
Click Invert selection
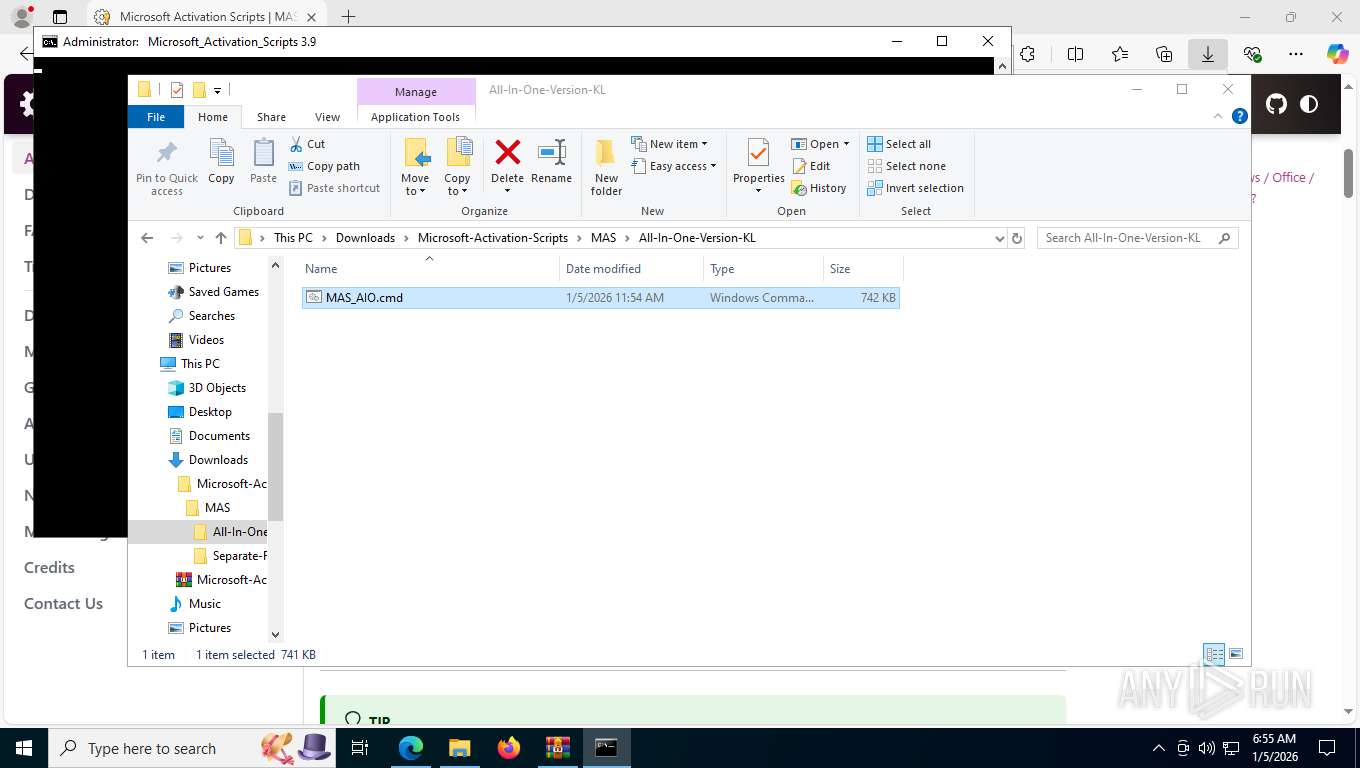coord(915,188)
